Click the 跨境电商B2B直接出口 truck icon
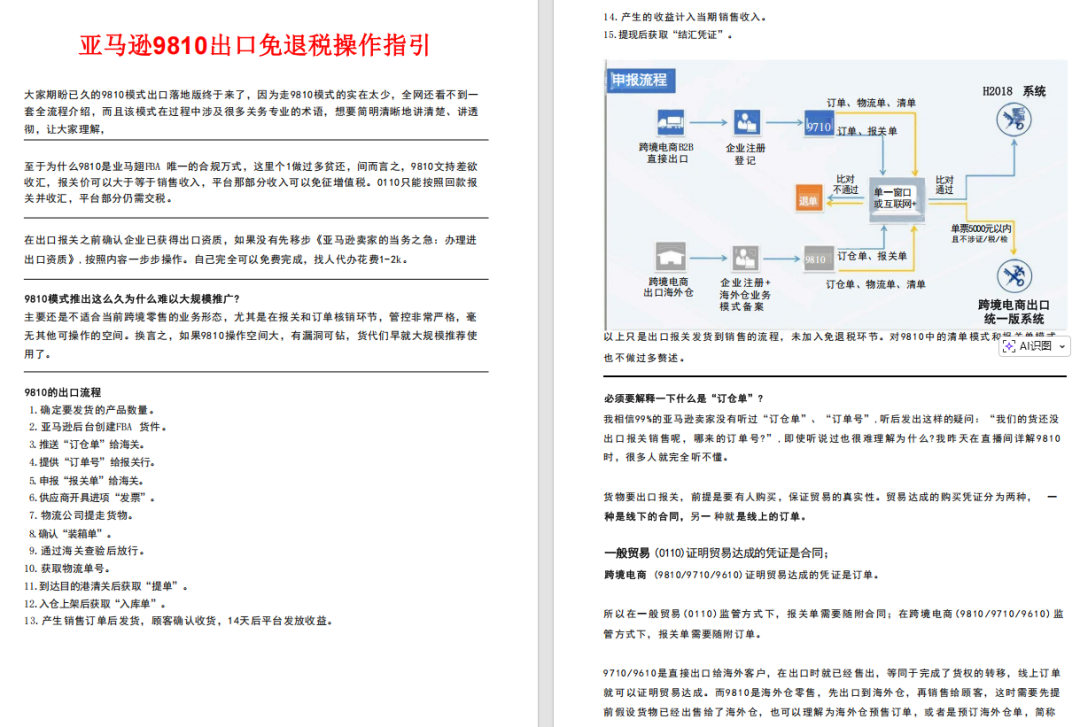1080x727 pixels. [671, 122]
